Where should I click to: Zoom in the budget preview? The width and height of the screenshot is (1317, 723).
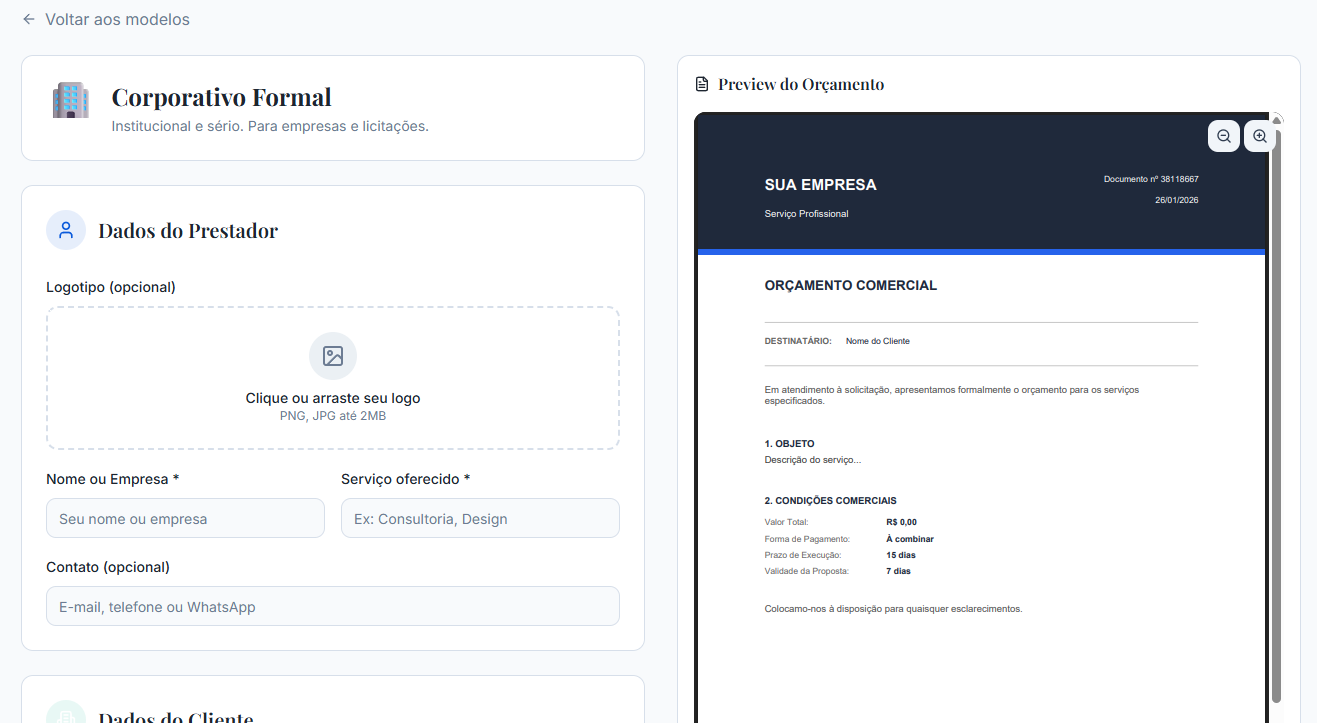pyautogui.click(x=1260, y=136)
